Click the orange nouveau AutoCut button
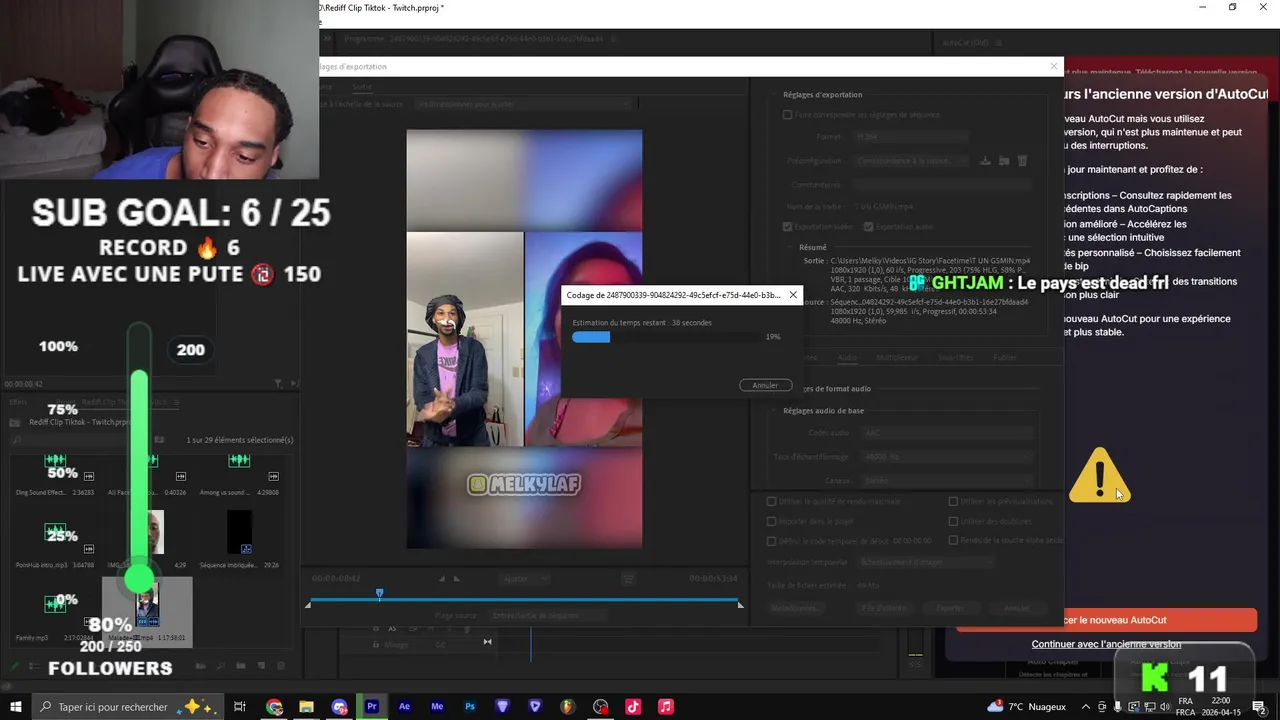Image resolution: width=1280 pixels, height=720 pixels. pyautogui.click(x=1105, y=620)
